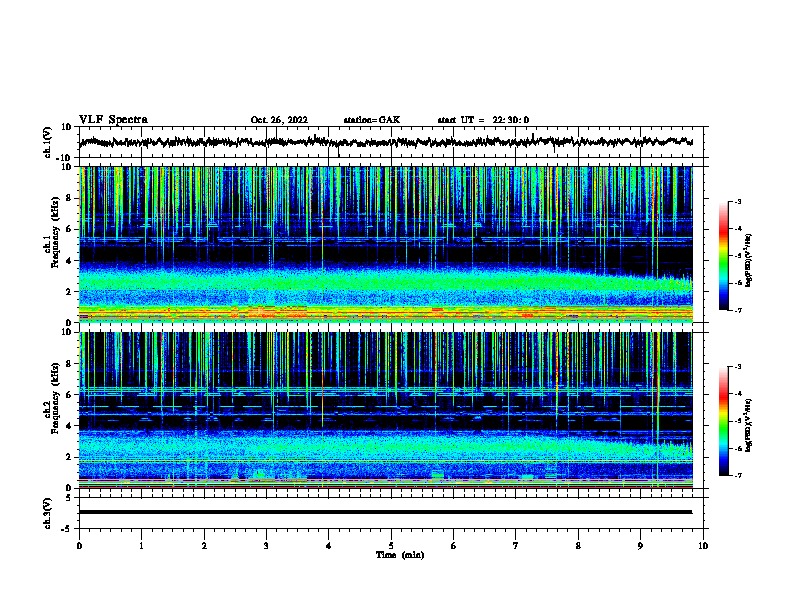
Task: Click the ch.1 colorbar log(PSD) label
Action: pos(749,260)
